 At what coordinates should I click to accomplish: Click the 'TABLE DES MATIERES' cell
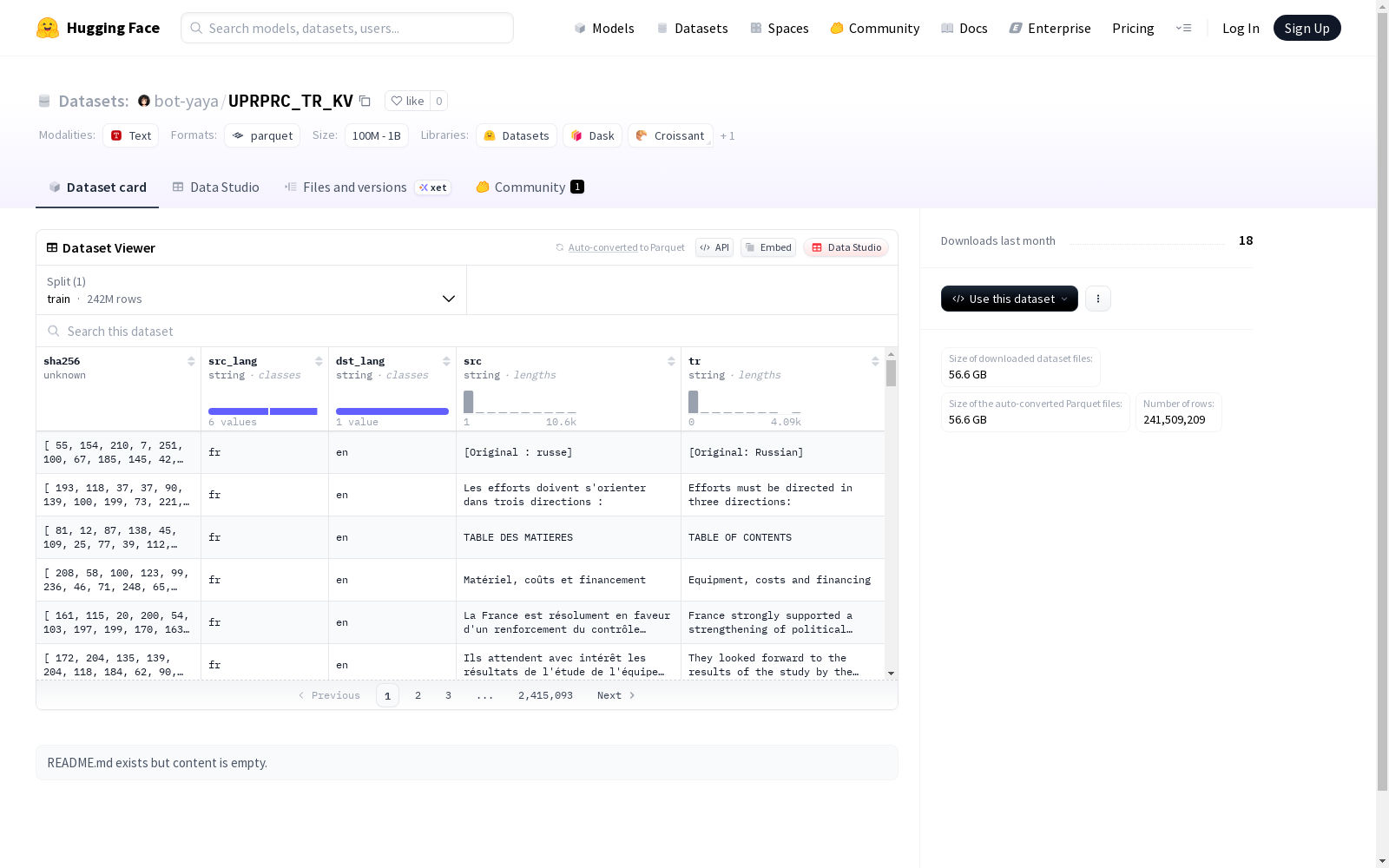coord(569,537)
